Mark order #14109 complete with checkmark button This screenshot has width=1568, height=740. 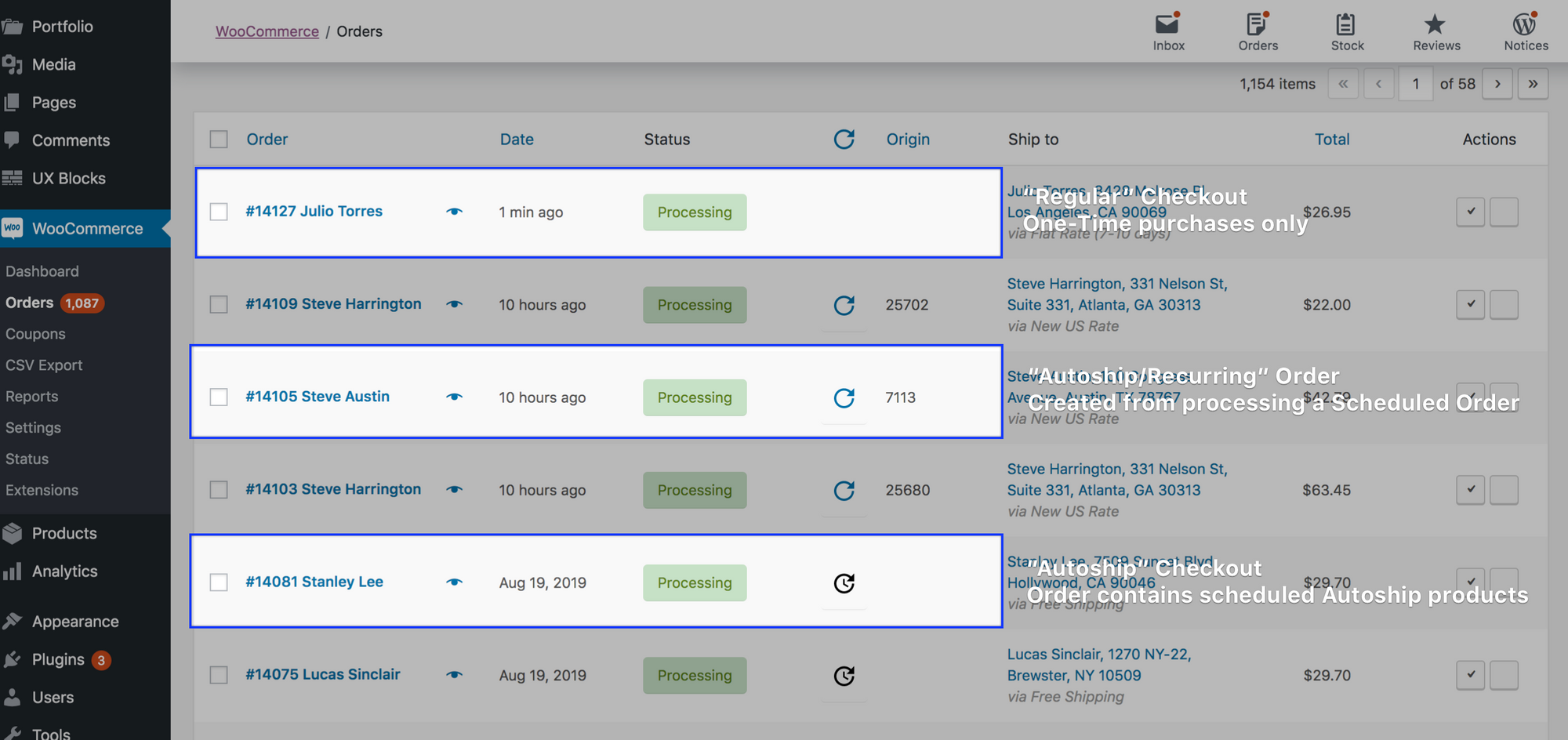point(1471,304)
